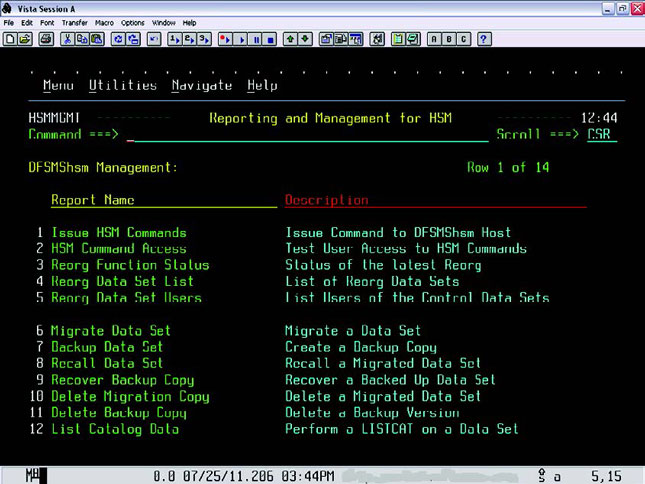Image resolution: width=645 pixels, height=484 pixels.
Task: Click the undo arrow toolbar icon
Action: coord(154,39)
